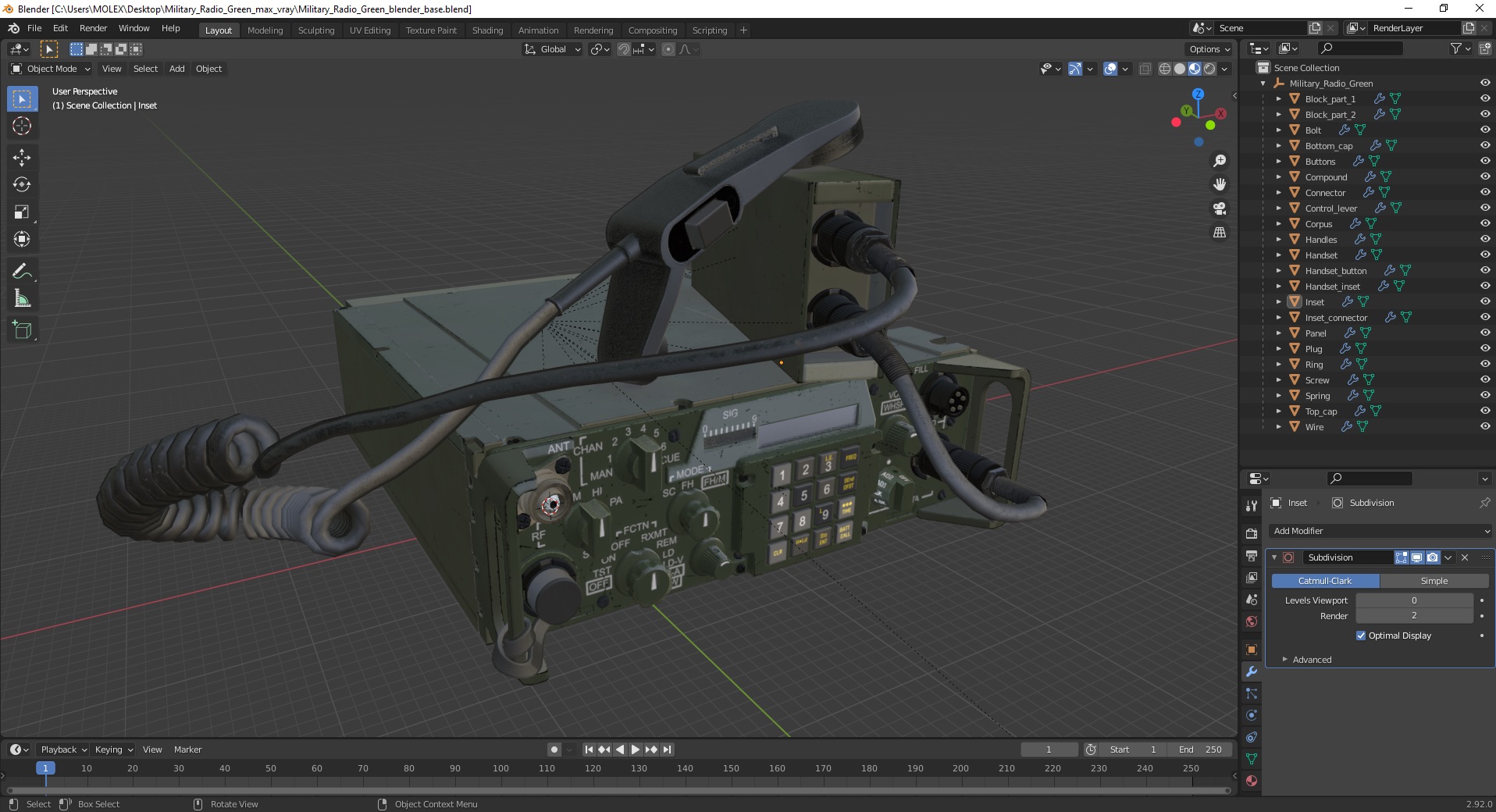Switch to the Shading workspace tab
Screen dimensions: 1496x812
click(x=487, y=30)
